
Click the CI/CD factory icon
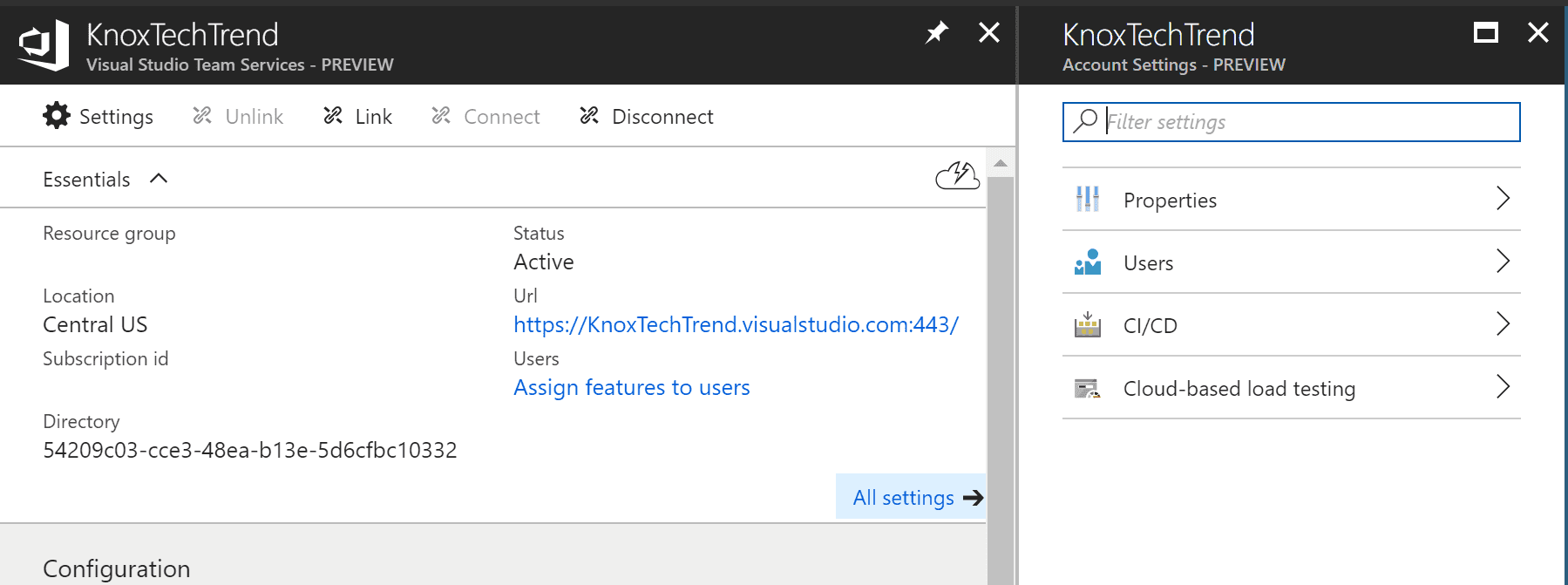point(1088,325)
